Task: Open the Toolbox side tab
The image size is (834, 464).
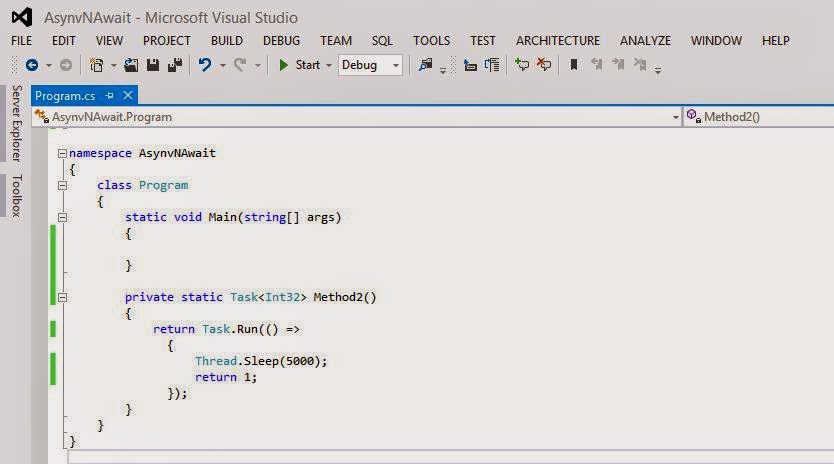Action: (16, 195)
